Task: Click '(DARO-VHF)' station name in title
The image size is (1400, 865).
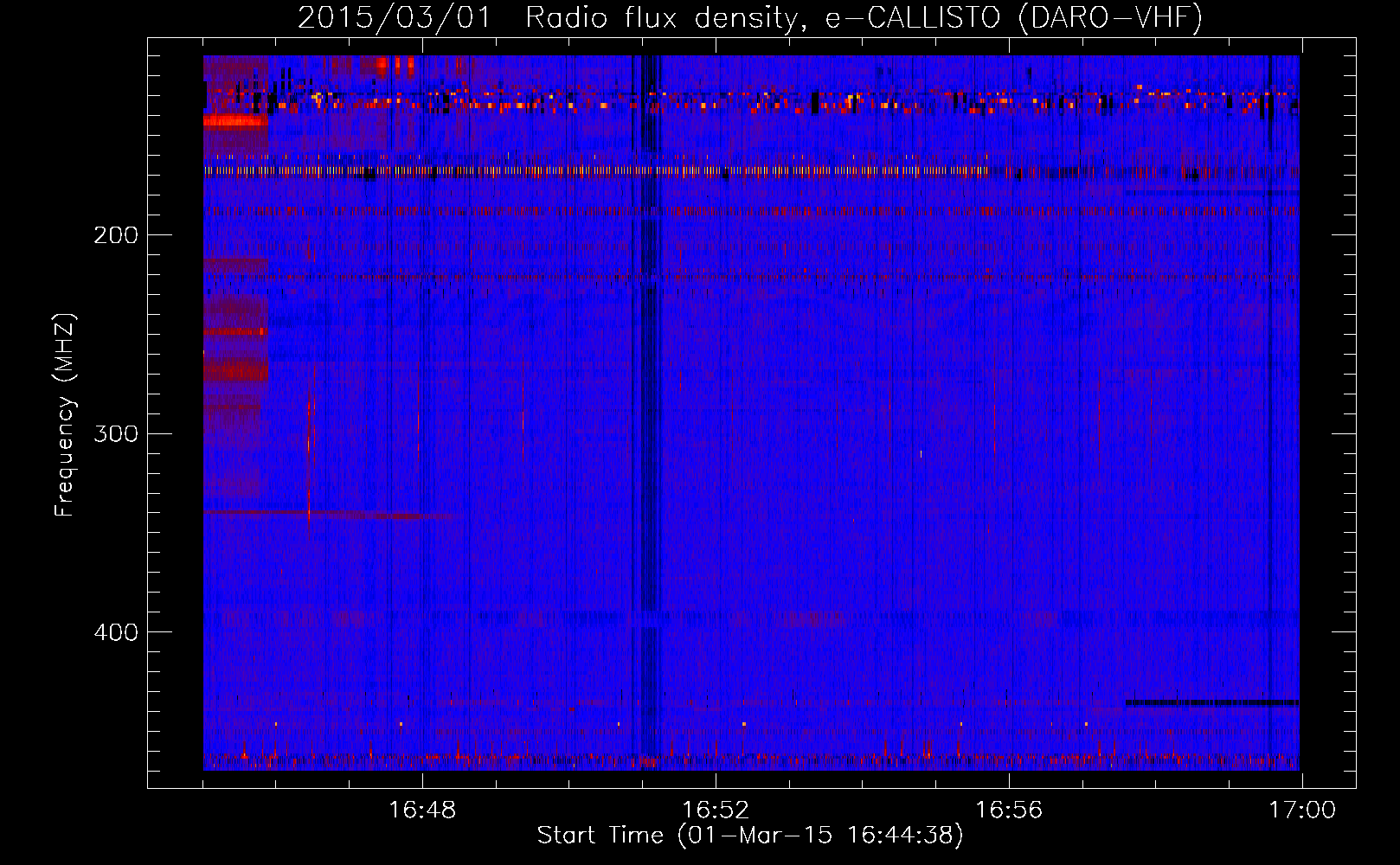Action: point(1110,17)
